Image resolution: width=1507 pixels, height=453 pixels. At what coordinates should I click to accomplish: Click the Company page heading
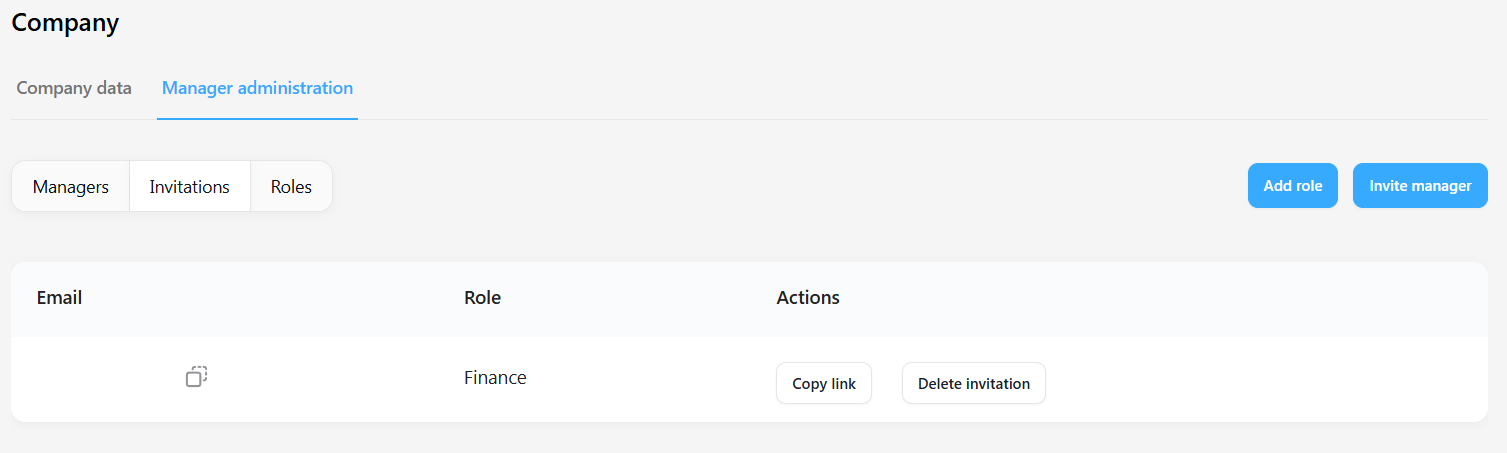[x=65, y=22]
